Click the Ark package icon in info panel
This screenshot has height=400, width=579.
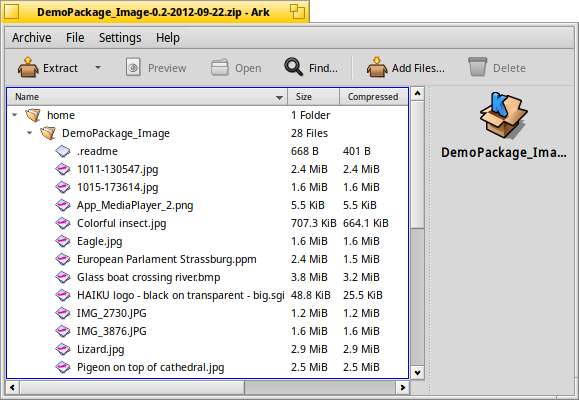pyautogui.click(x=503, y=116)
